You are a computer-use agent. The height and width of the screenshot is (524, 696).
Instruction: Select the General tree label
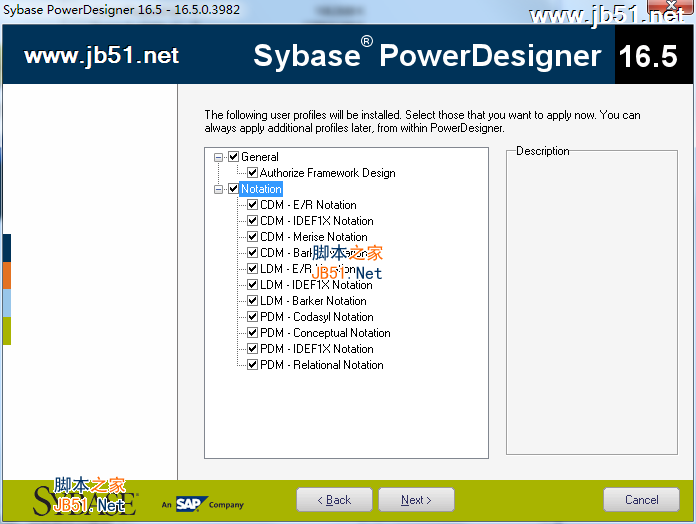[260, 157]
